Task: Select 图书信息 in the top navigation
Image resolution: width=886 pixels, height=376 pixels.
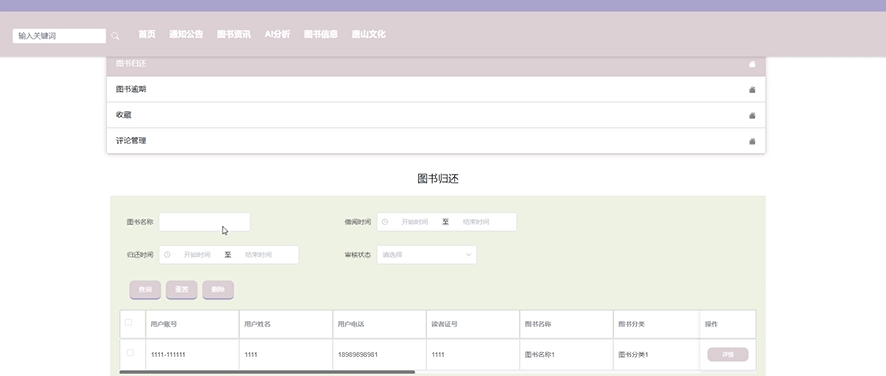Action: 321,34
